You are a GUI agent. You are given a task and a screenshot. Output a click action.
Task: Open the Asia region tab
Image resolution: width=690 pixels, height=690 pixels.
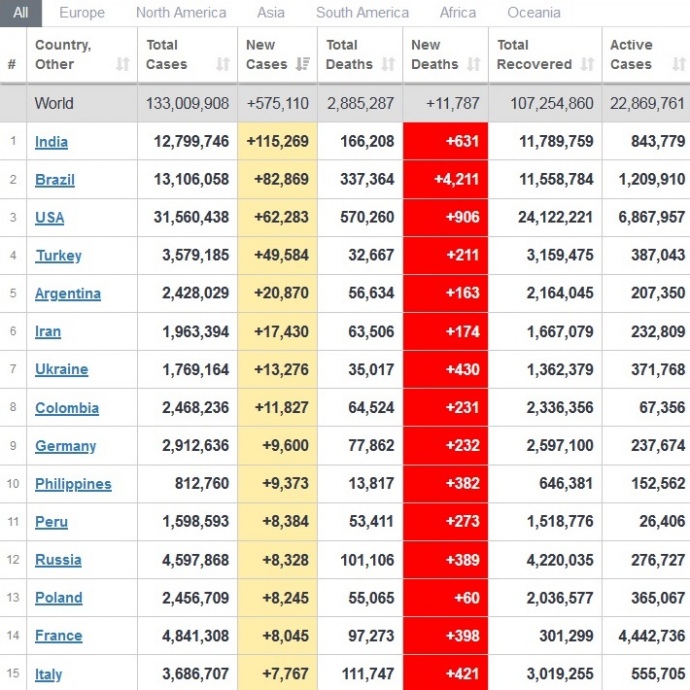pos(271,13)
